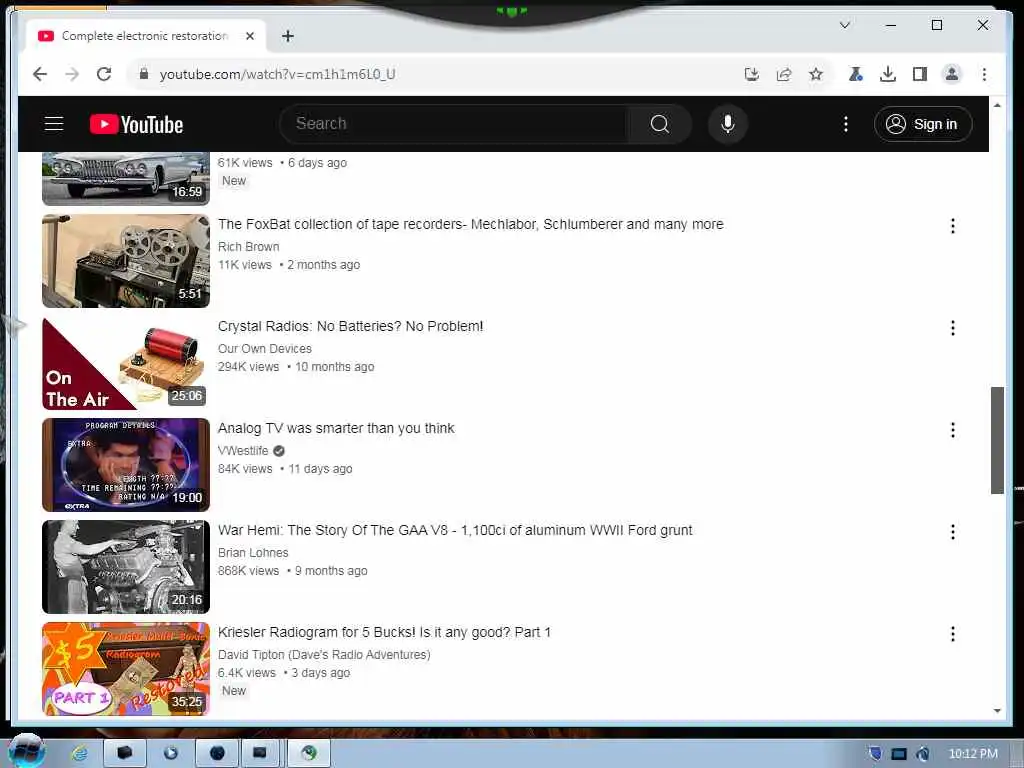Go to YouTube home via logo
1024x768 pixels.
(136, 124)
